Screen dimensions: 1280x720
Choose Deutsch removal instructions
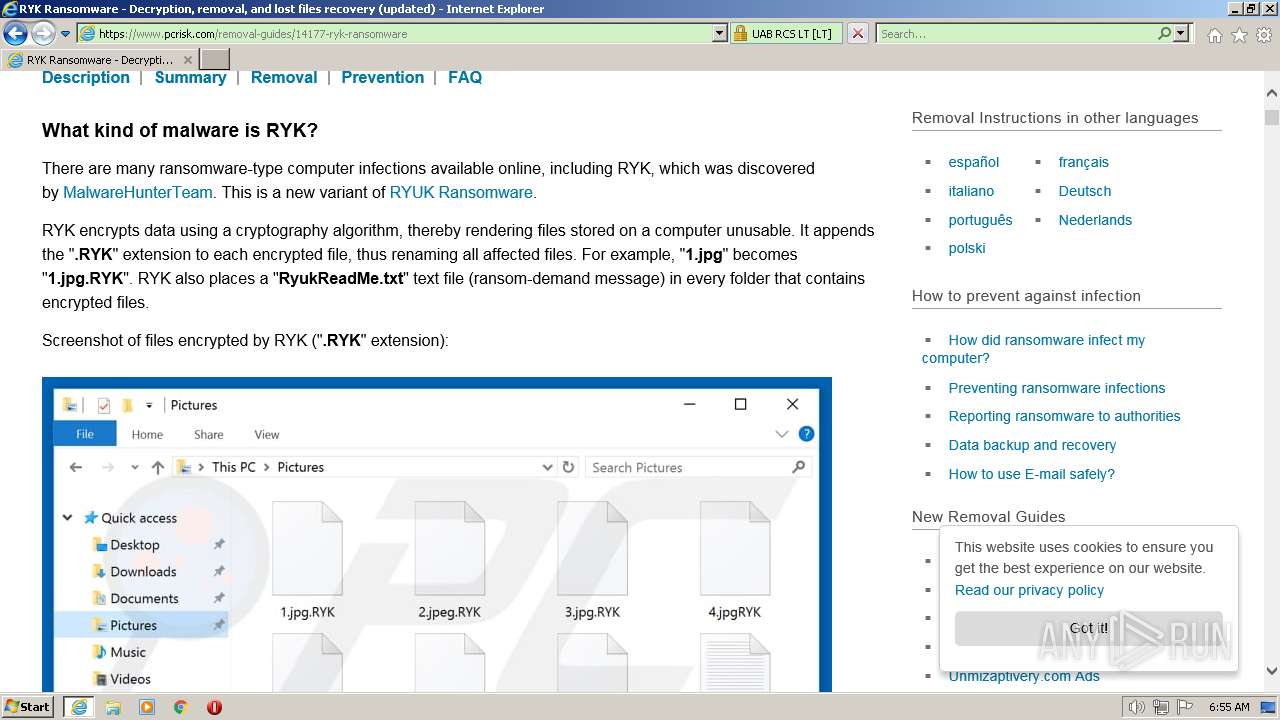(1085, 191)
